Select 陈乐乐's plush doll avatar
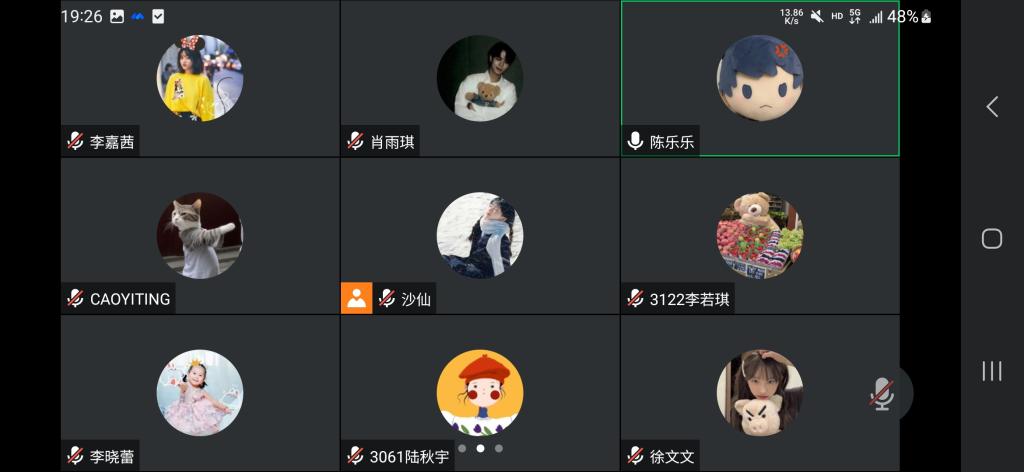Screen dimensions: 1024x472 760,78
